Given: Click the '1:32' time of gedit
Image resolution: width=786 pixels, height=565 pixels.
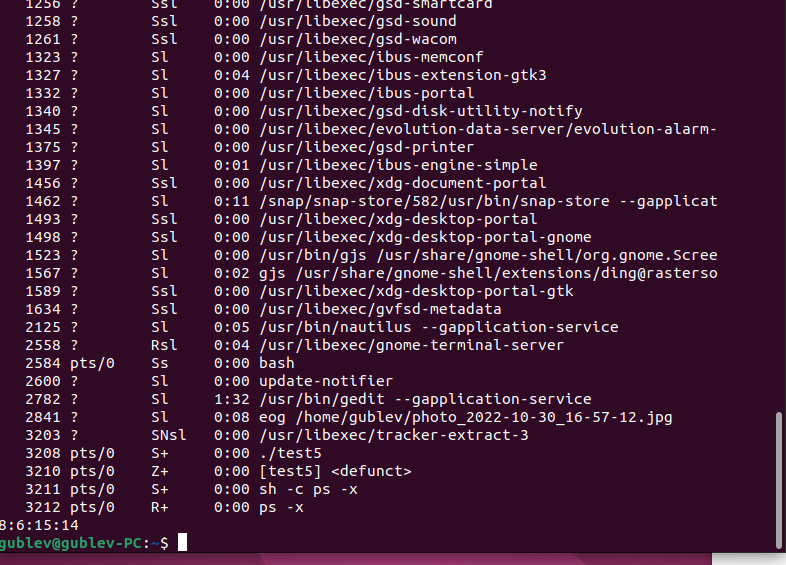Looking at the screenshot, I should coord(232,400).
